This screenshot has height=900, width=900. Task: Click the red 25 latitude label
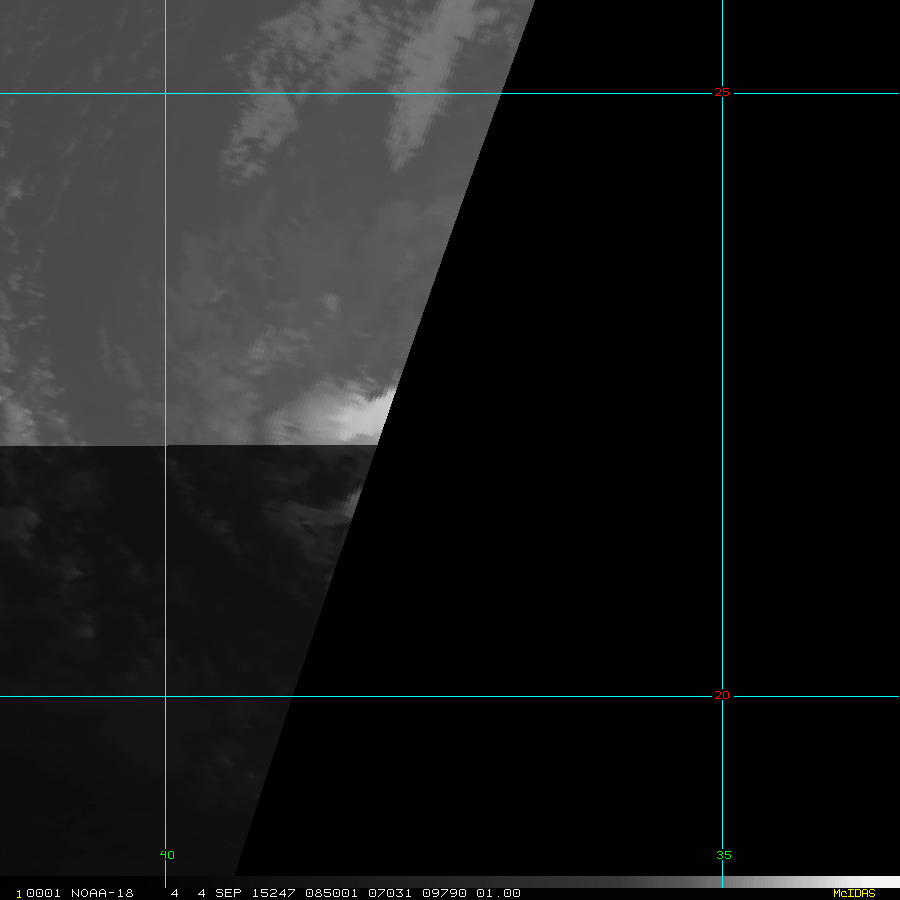[x=722, y=92]
